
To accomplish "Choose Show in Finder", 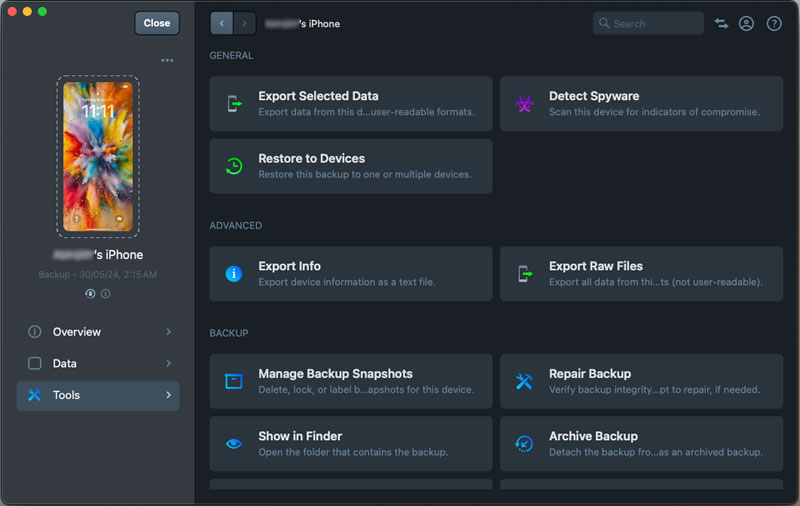I will [x=351, y=444].
